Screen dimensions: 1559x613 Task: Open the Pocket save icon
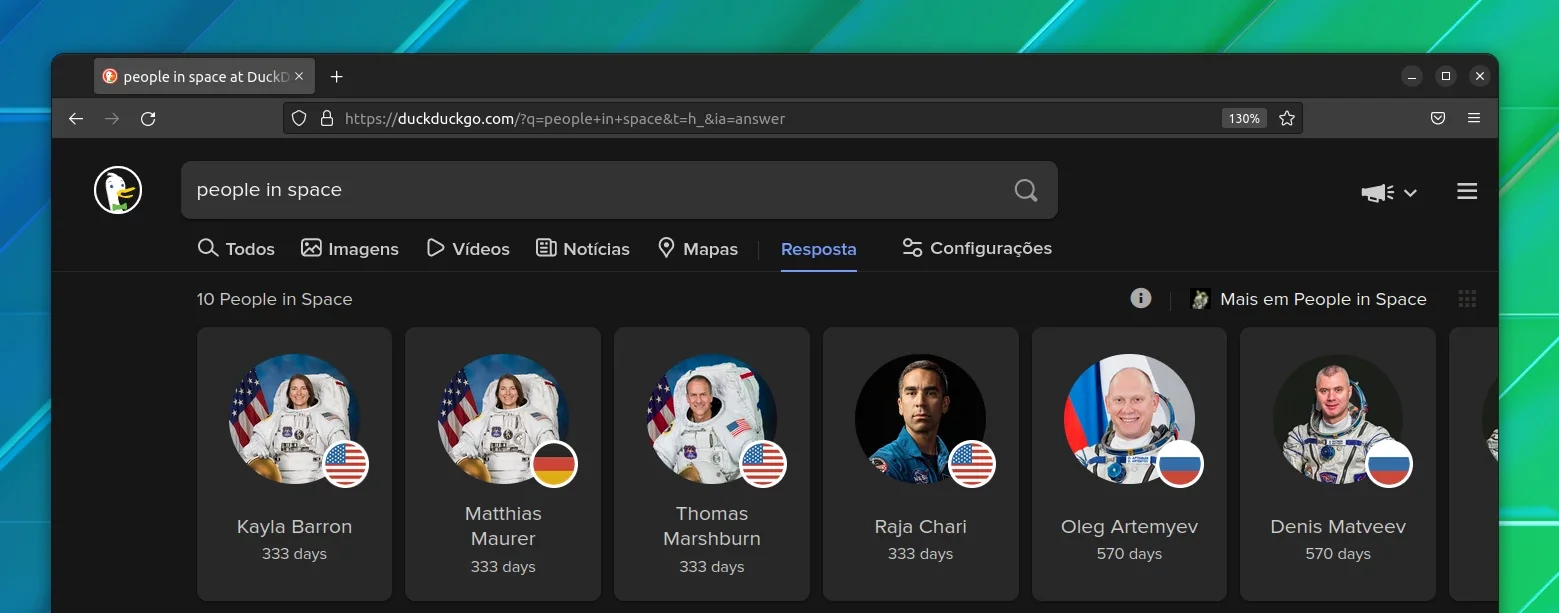(x=1437, y=118)
